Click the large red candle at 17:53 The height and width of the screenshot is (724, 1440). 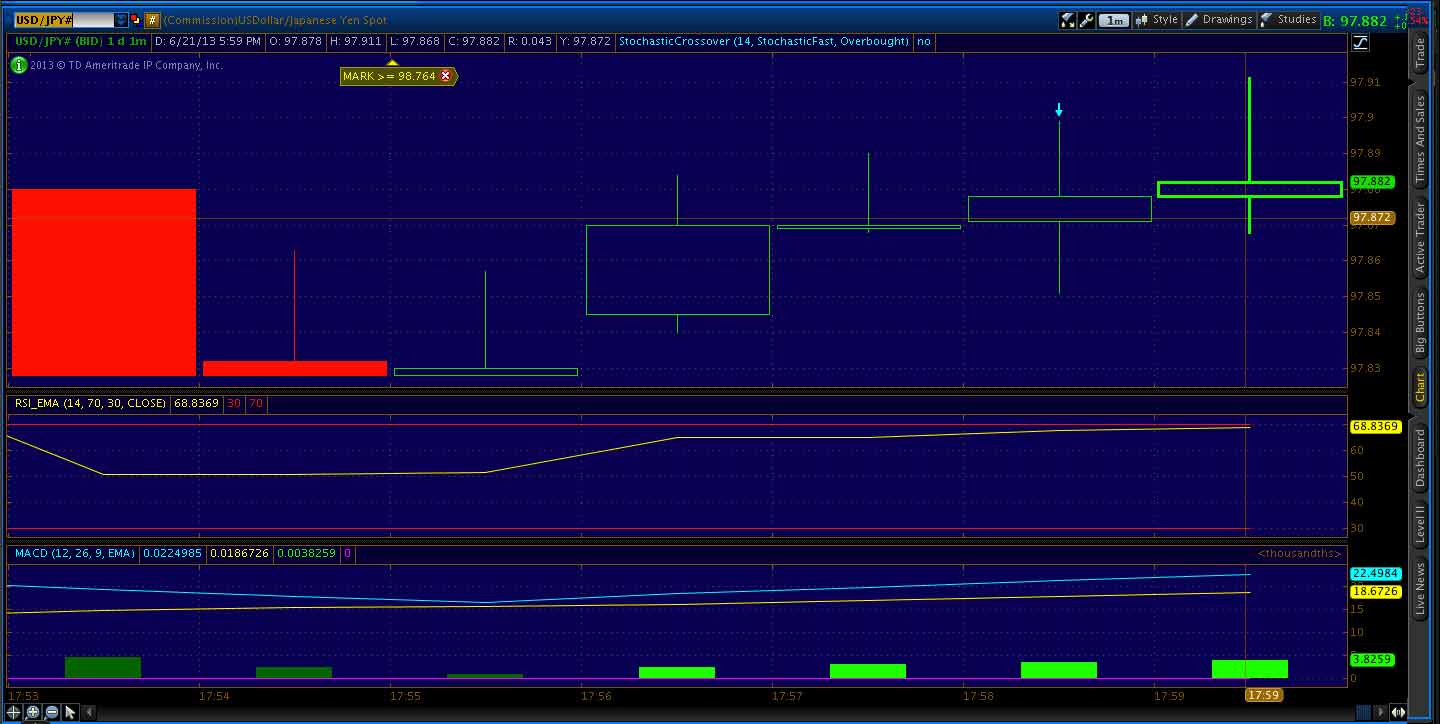103,282
